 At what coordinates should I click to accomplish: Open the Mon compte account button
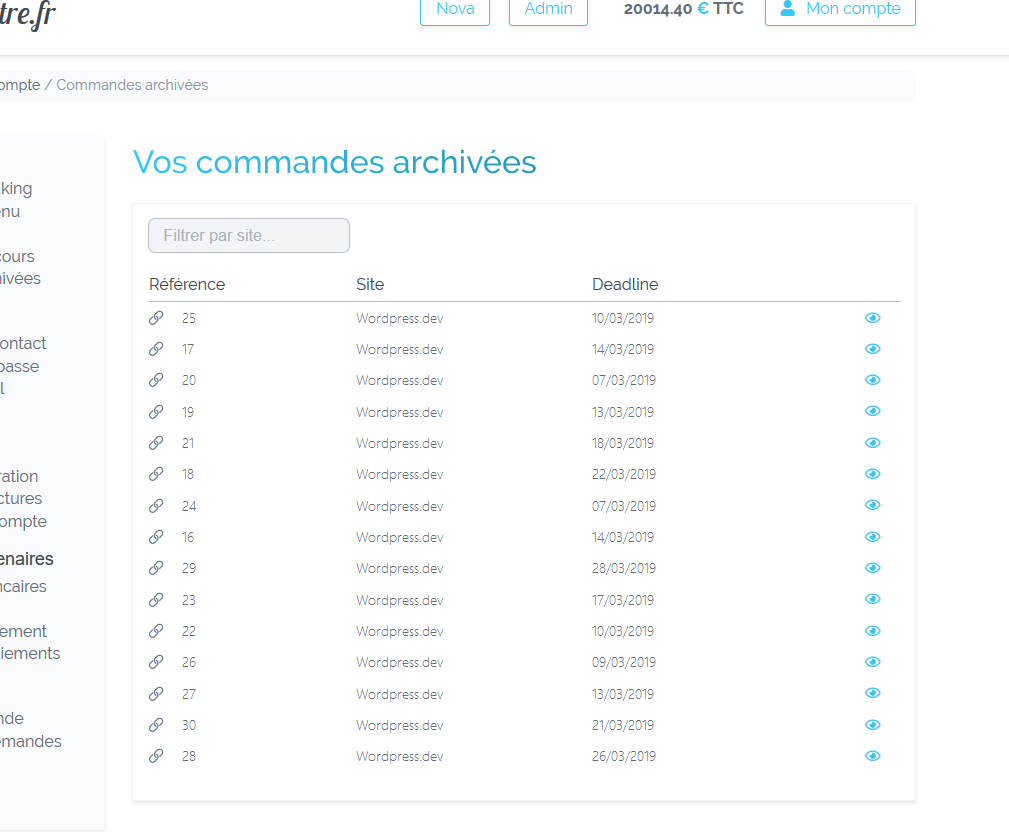pyautogui.click(x=840, y=10)
